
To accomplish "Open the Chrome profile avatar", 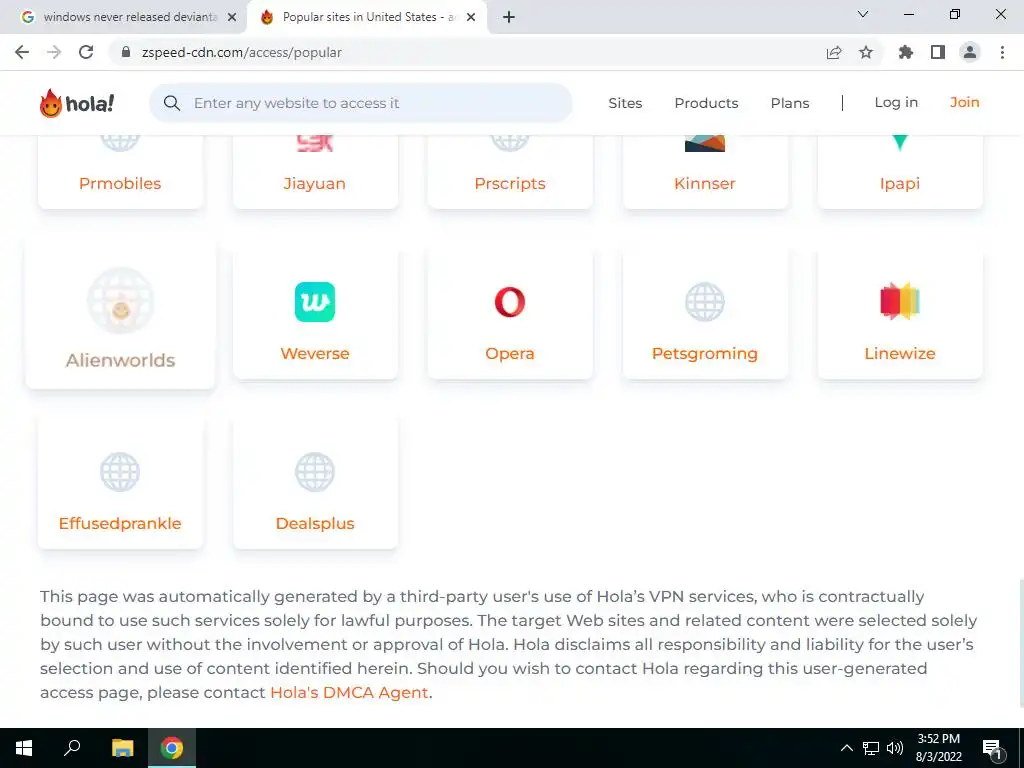I will pyautogui.click(x=970, y=52).
